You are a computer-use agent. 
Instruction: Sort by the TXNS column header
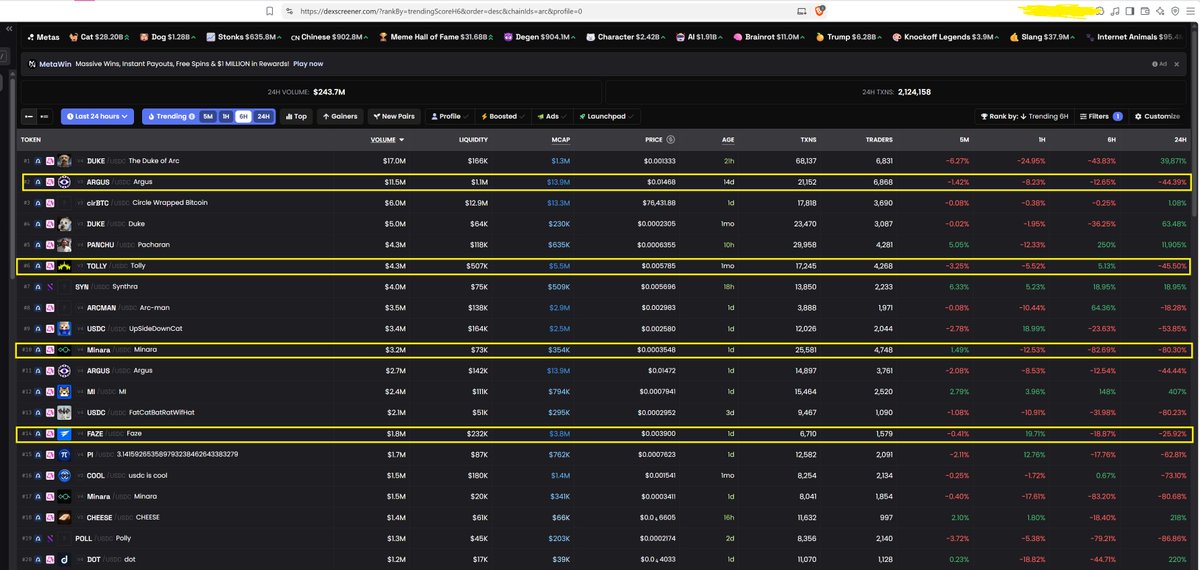coord(808,140)
